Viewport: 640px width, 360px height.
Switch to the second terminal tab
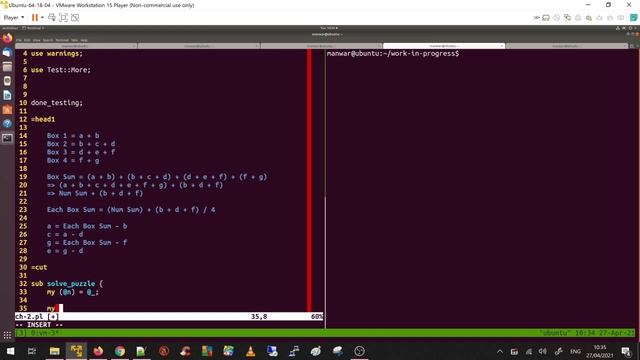coord(199,46)
